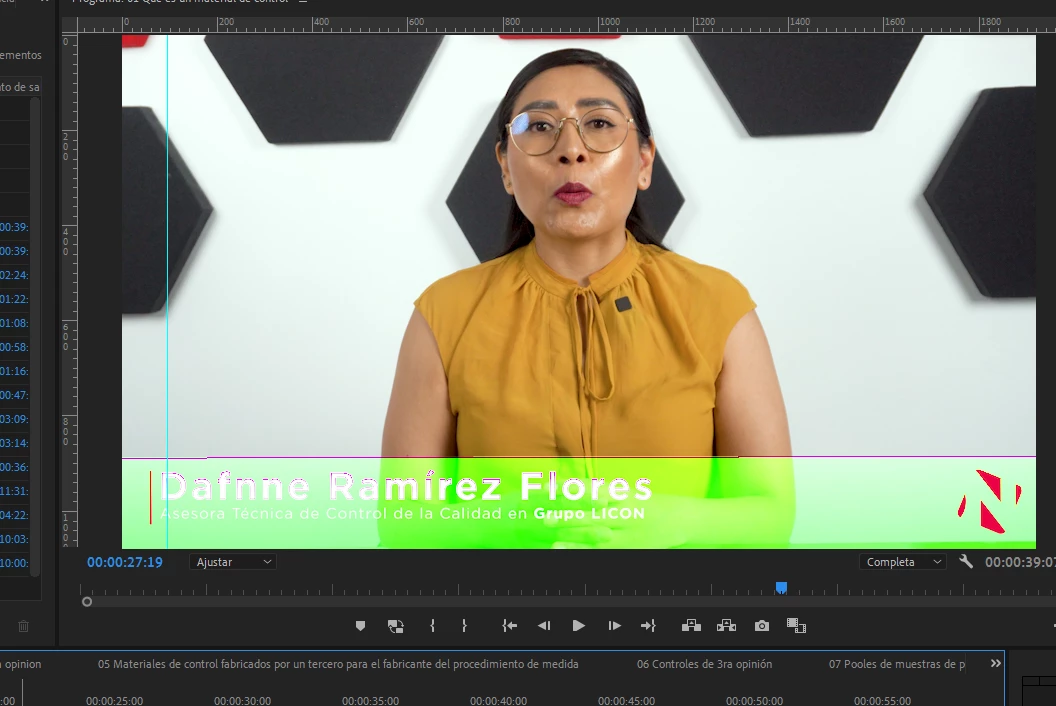The image size is (1056, 706).
Task: Click the Extract button
Action: coord(726,626)
